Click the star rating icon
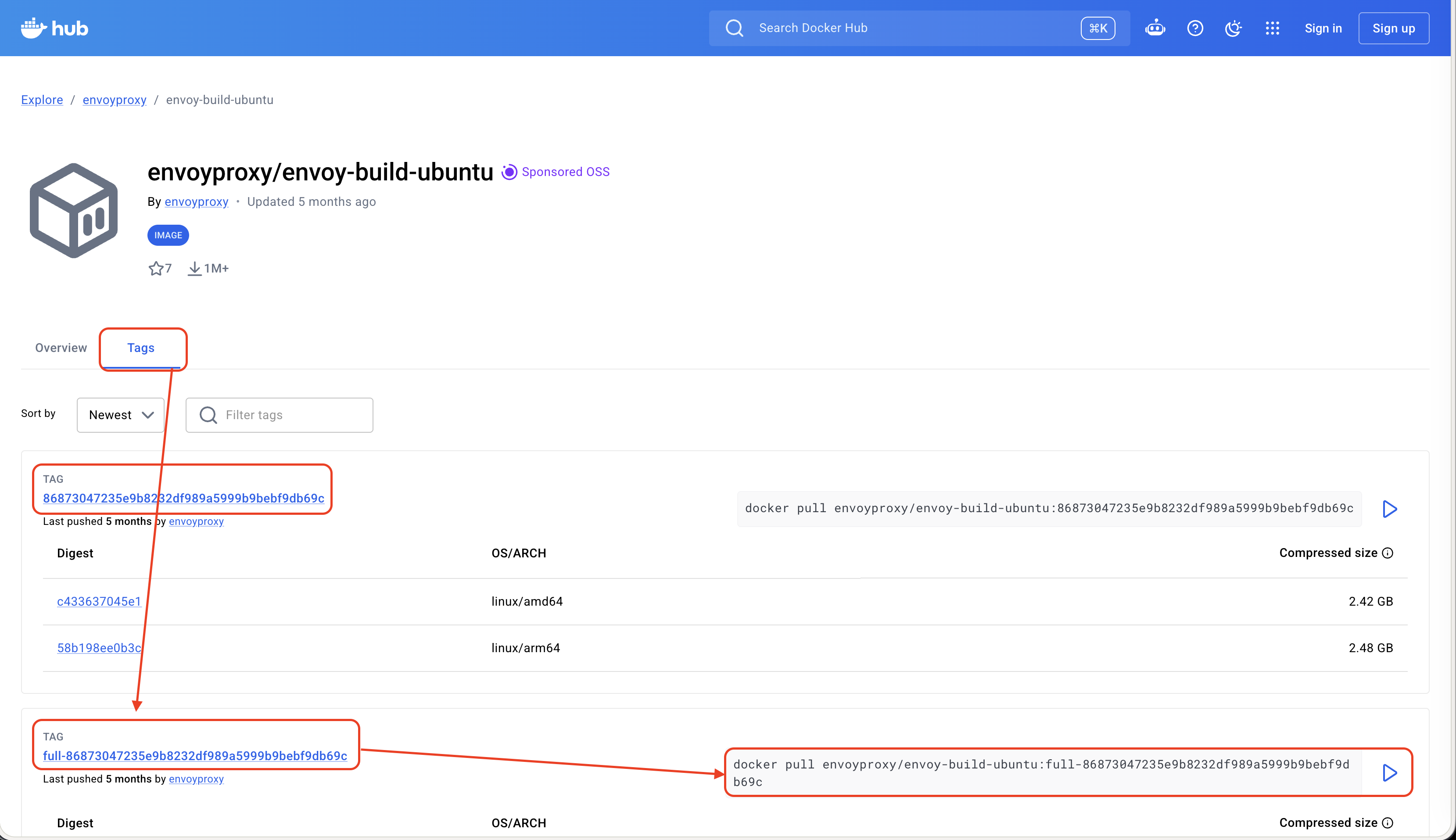 pos(155,268)
